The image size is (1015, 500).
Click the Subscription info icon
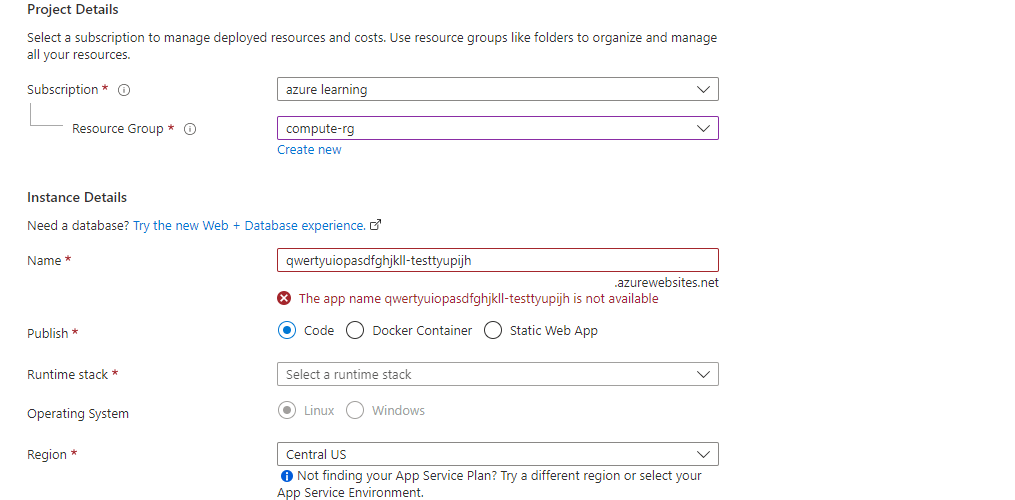[x=125, y=90]
